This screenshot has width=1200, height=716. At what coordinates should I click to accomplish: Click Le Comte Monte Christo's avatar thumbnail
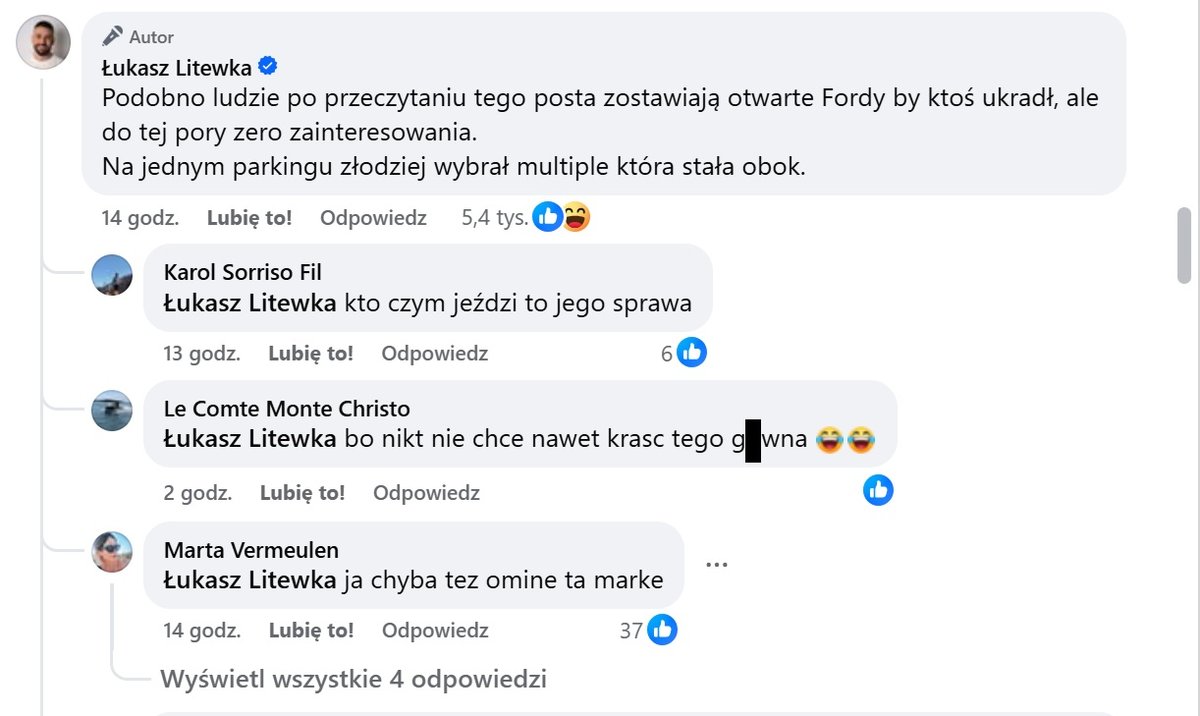[112, 411]
